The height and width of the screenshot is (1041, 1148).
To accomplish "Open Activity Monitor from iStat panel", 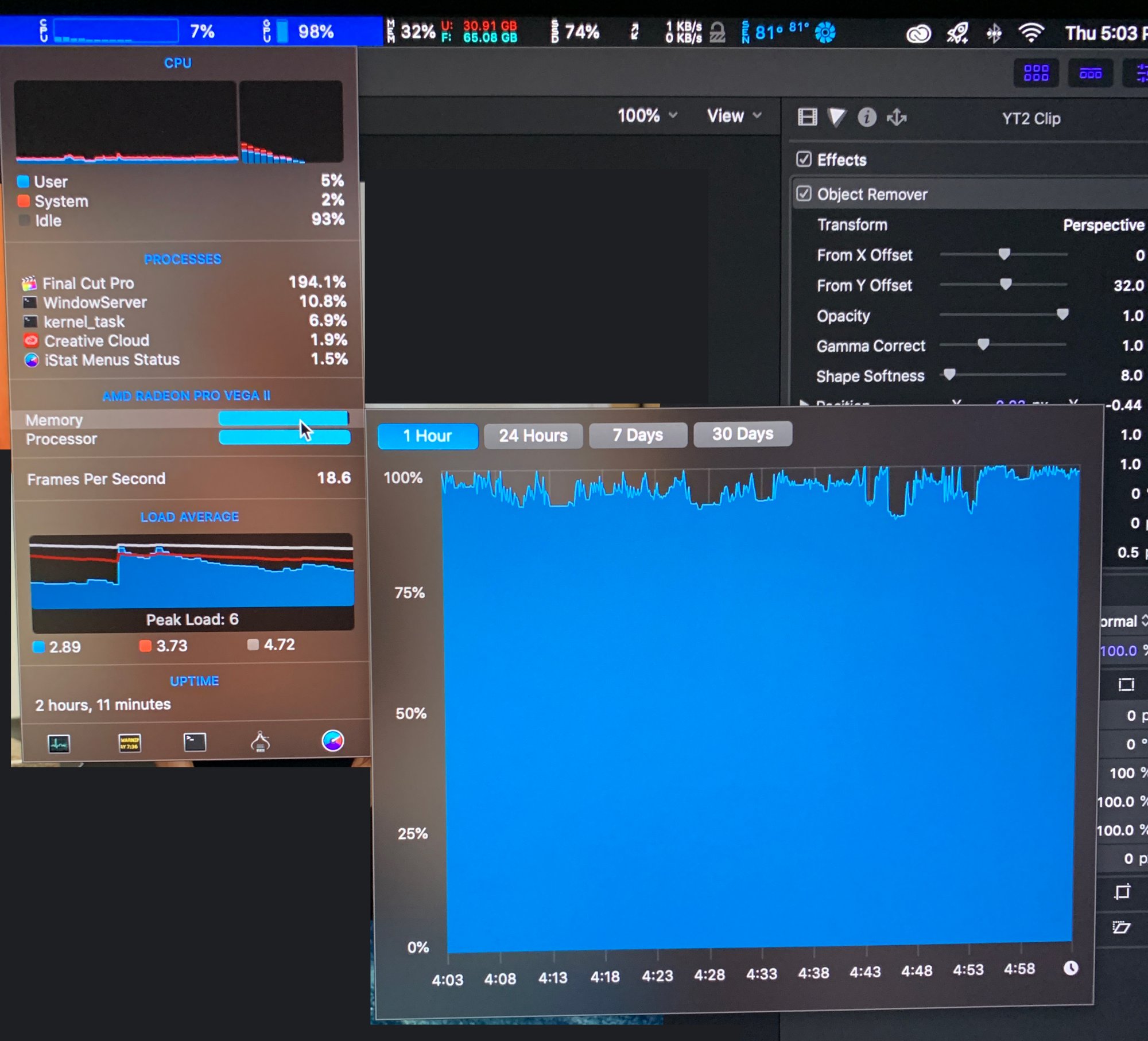I will pos(59,744).
